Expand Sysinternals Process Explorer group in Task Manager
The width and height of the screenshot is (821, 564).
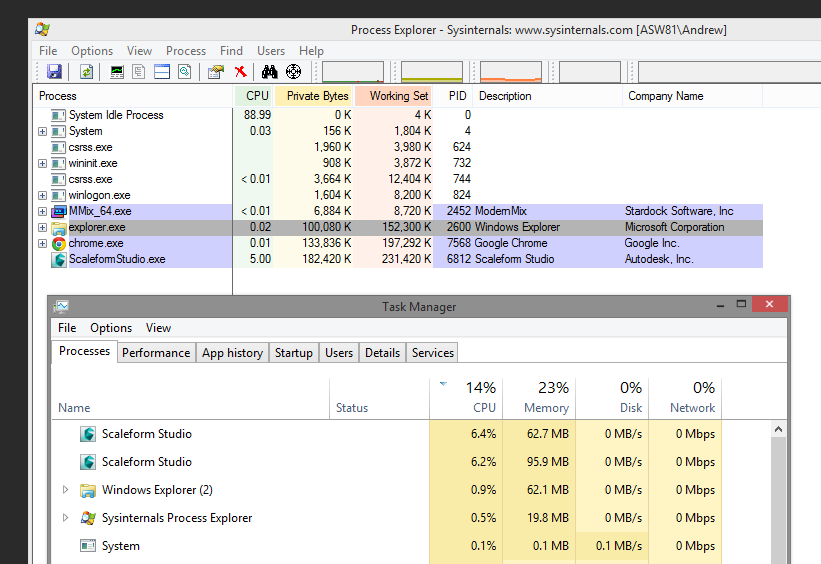point(65,517)
